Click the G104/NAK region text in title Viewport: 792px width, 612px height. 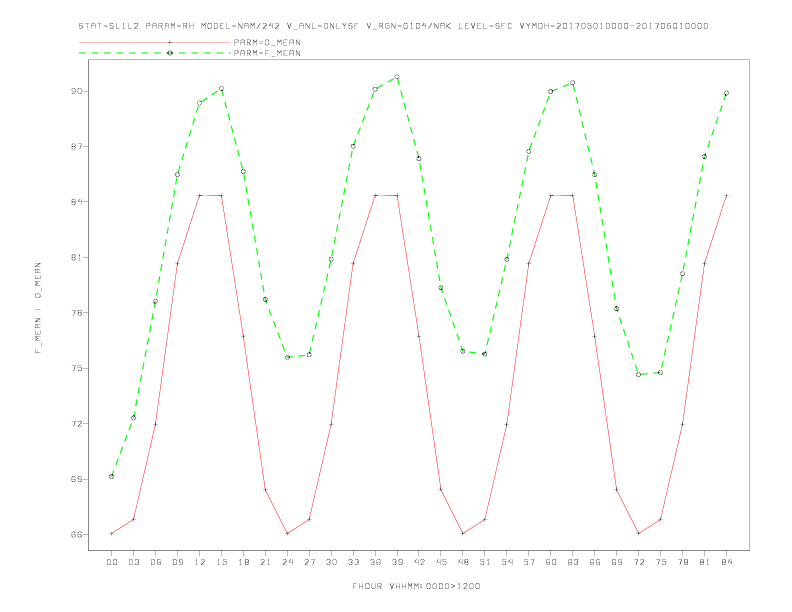pos(427,26)
